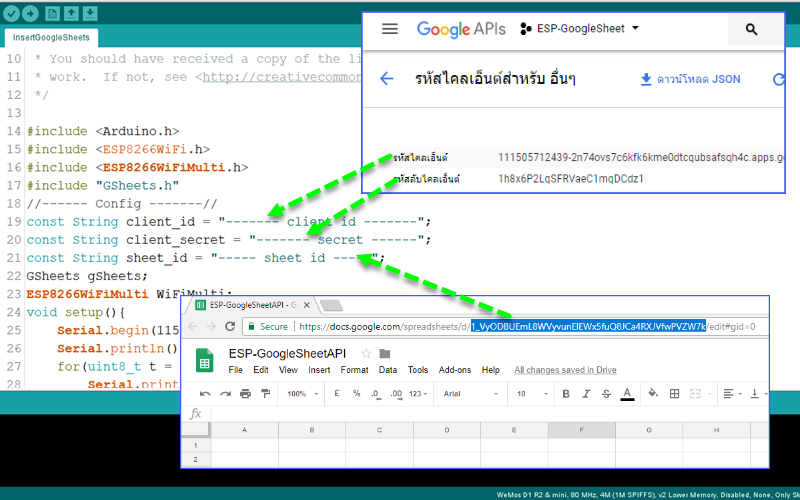This screenshot has height=500, width=800.
Task: Open the Insert menu in Sheets
Action: coord(319,370)
